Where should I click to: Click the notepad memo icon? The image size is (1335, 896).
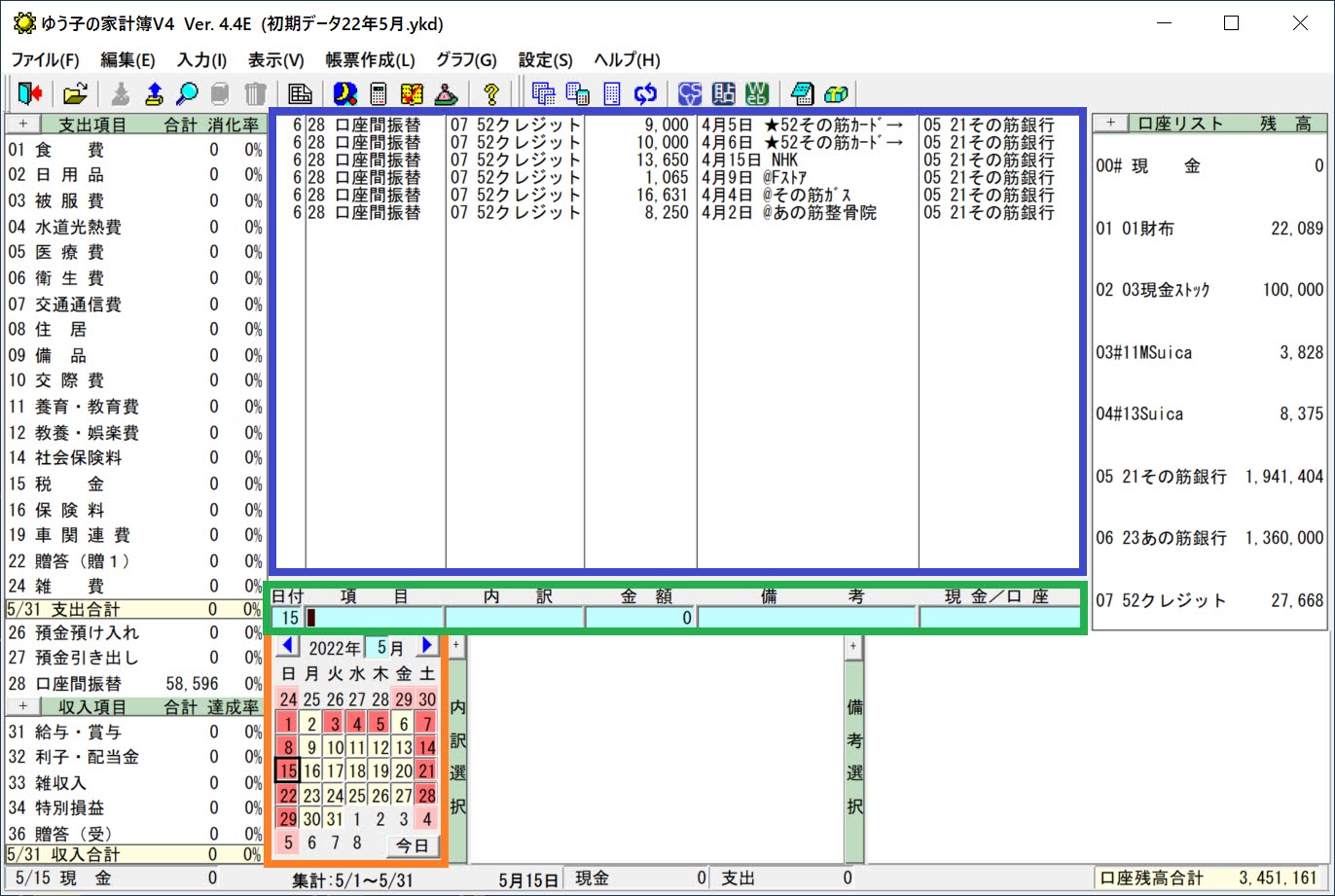pos(802,93)
